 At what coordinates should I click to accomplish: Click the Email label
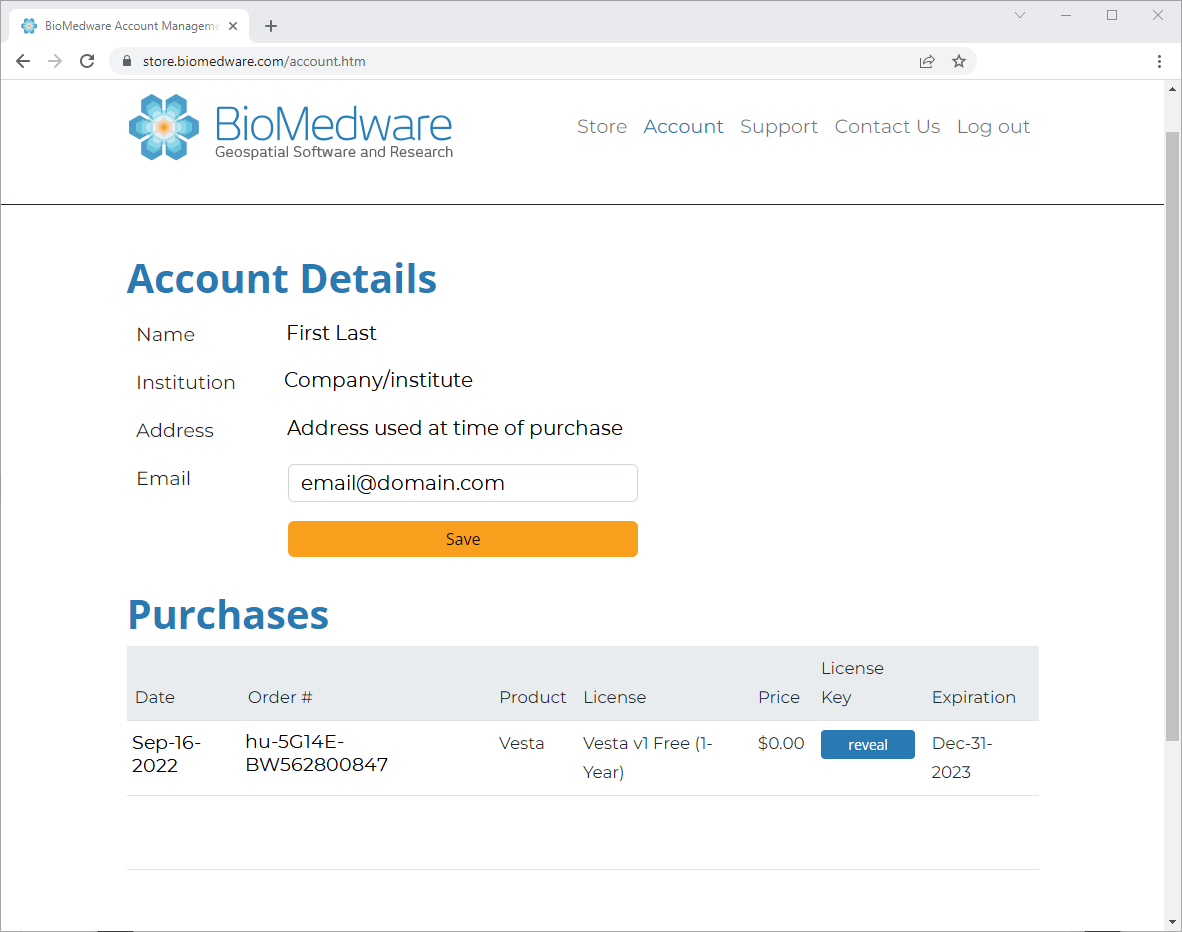coord(164,478)
